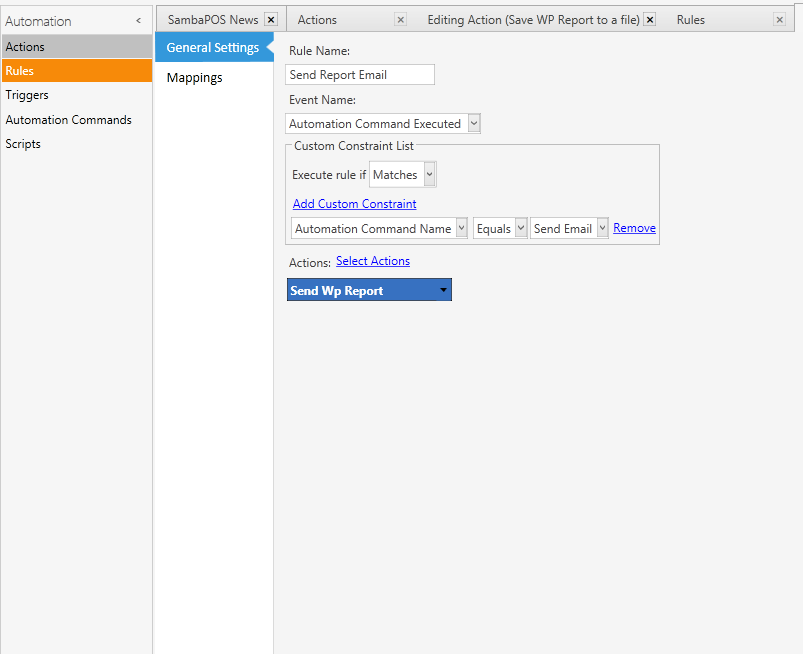Close the SambaPOS News tab

point(271,20)
